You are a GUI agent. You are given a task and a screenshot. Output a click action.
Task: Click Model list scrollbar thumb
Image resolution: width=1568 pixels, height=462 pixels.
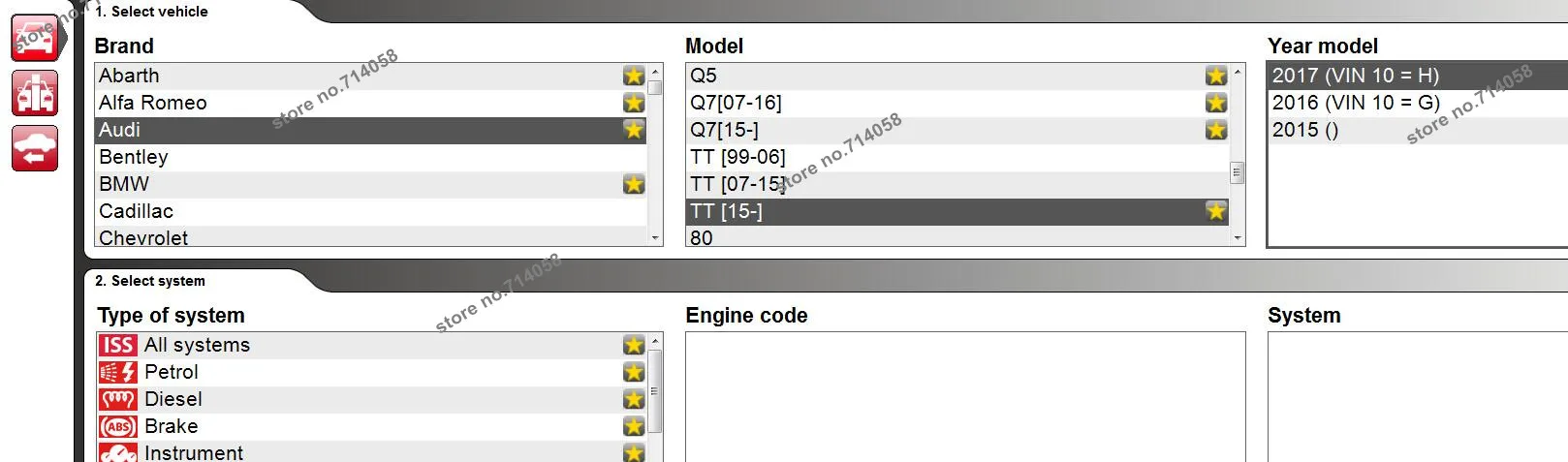click(1238, 173)
